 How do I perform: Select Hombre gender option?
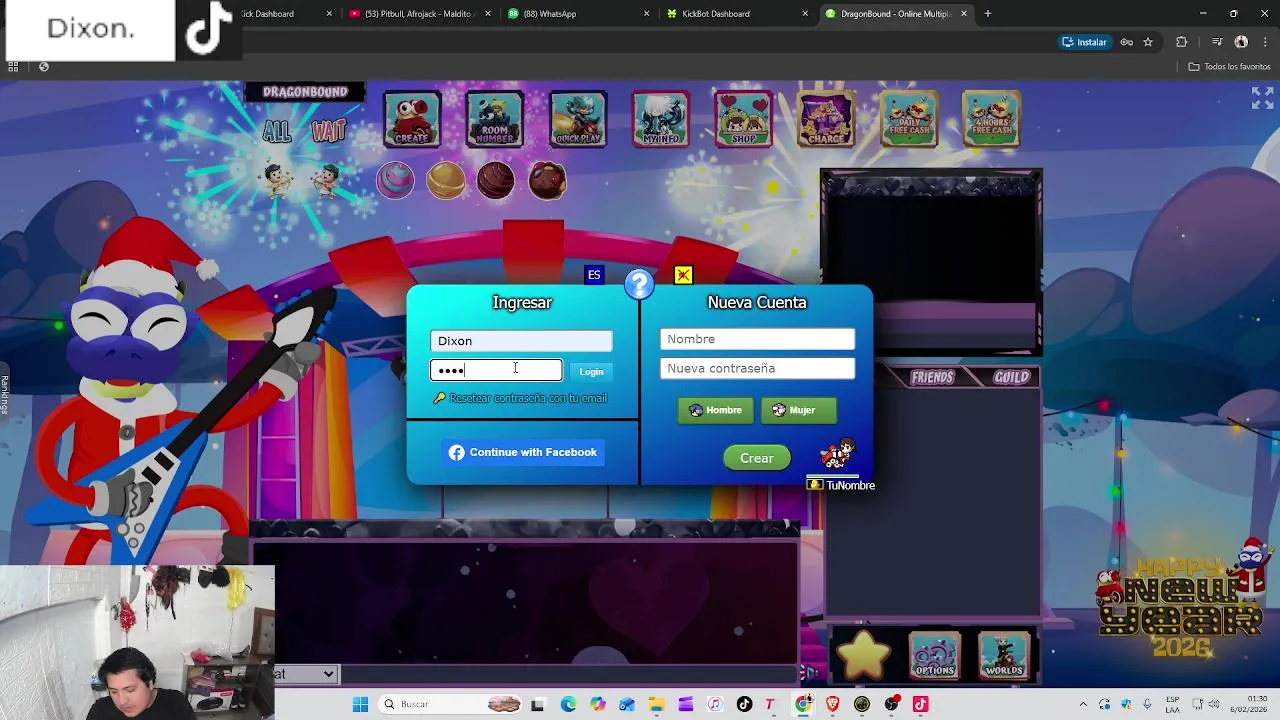pyautogui.click(x=715, y=410)
